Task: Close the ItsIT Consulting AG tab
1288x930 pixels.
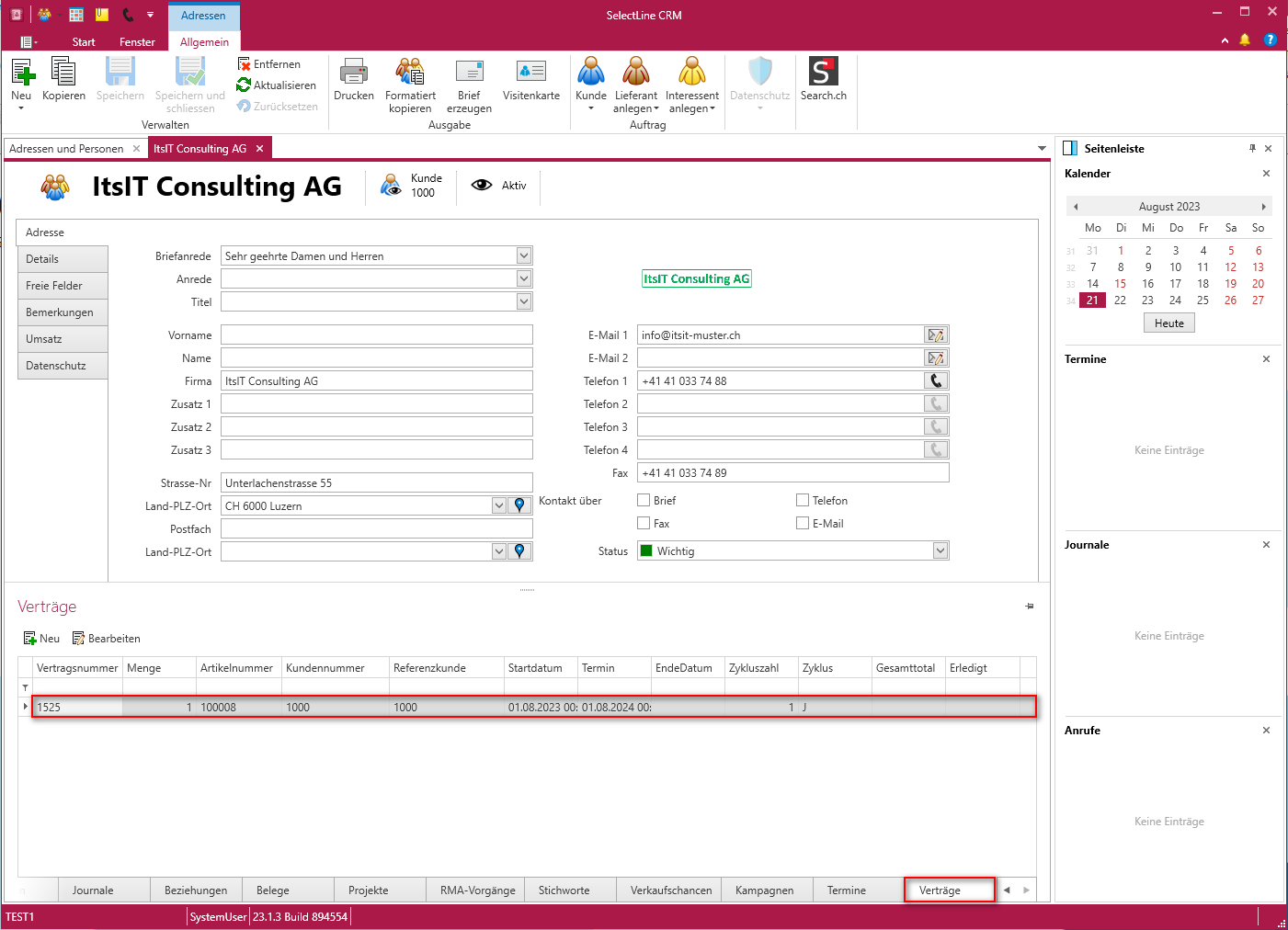Action: pos(259,148)
